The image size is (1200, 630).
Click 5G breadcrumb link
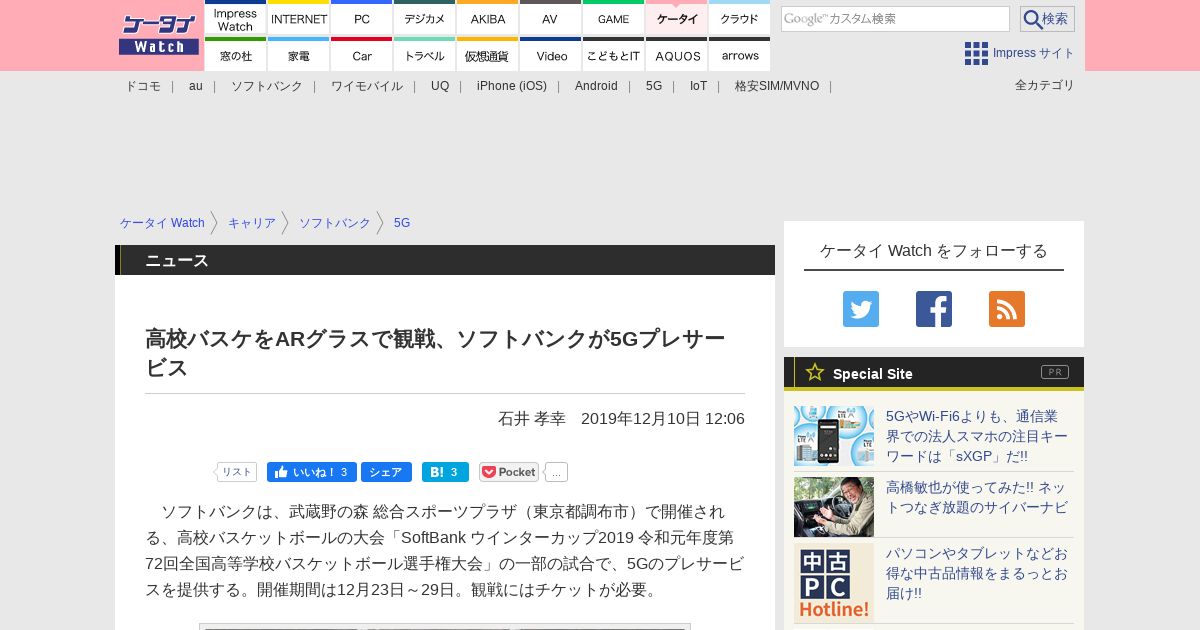point(402,223)
